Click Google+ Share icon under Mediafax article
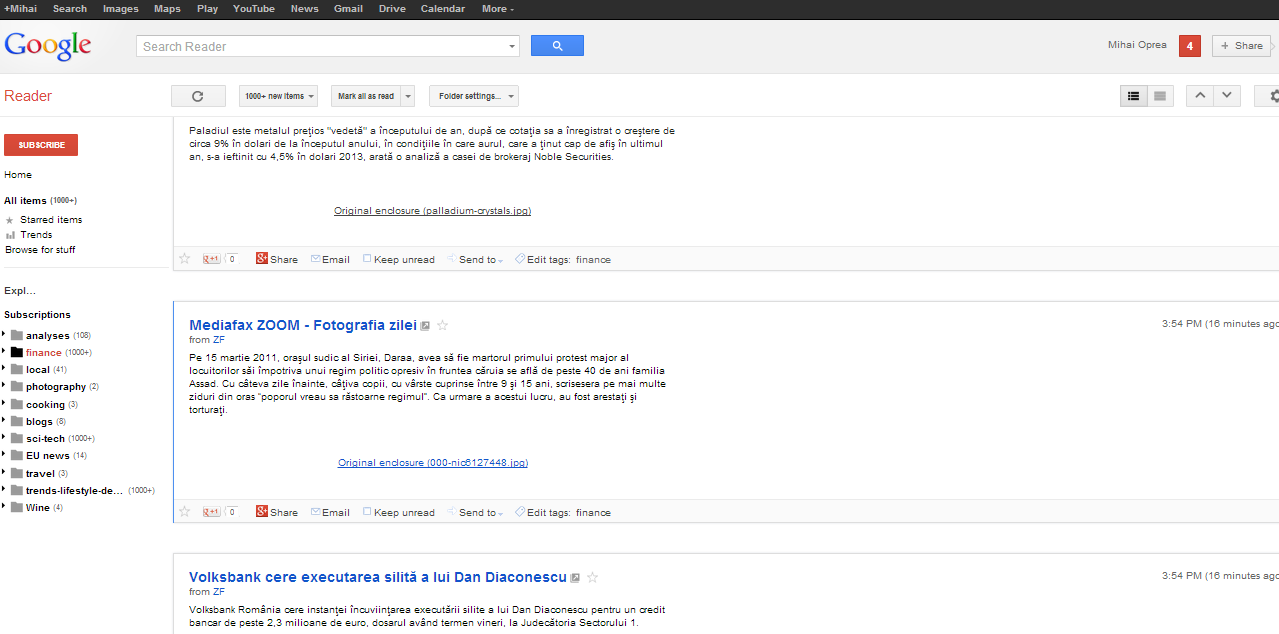The width and height of the screenshot is (1279, 634). click(262, 512)
